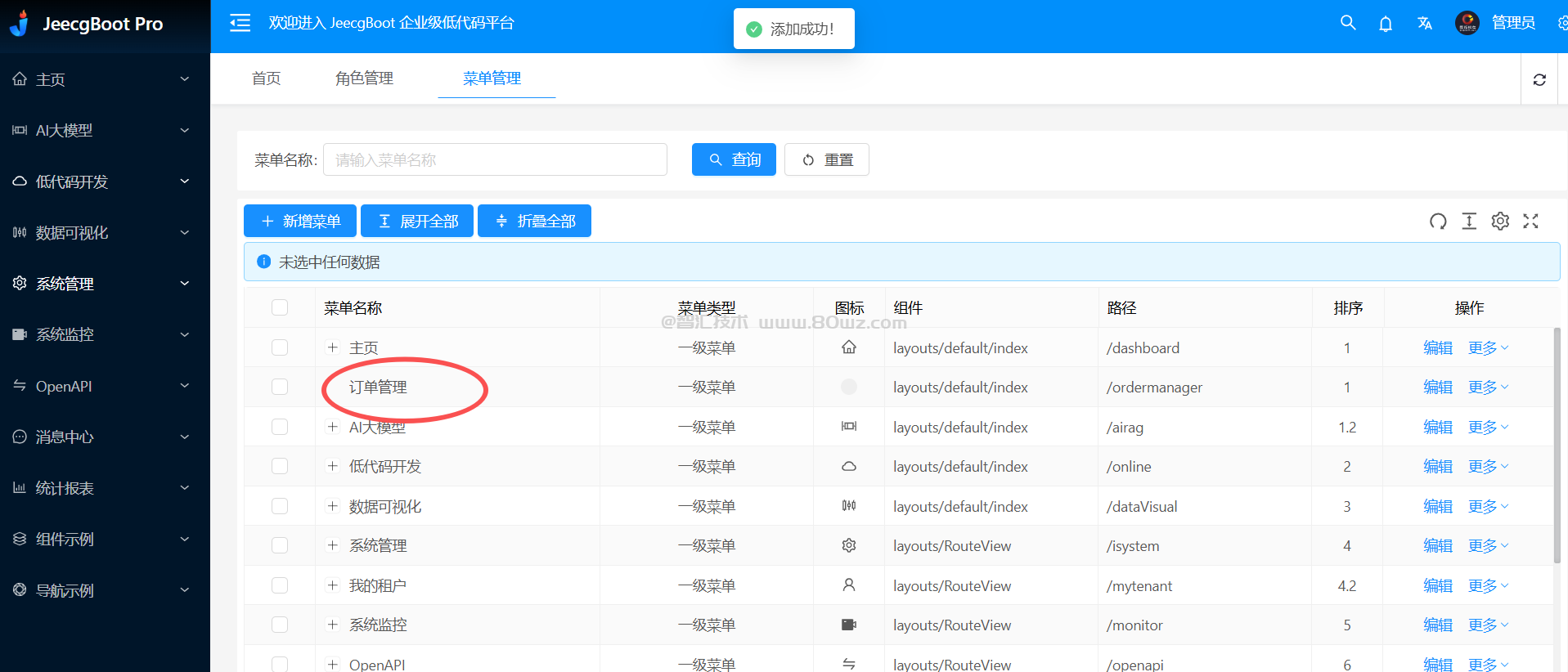Reload table data icon in toolbar
This screenshot has width=1568, height=672.
click(1438, 221)
